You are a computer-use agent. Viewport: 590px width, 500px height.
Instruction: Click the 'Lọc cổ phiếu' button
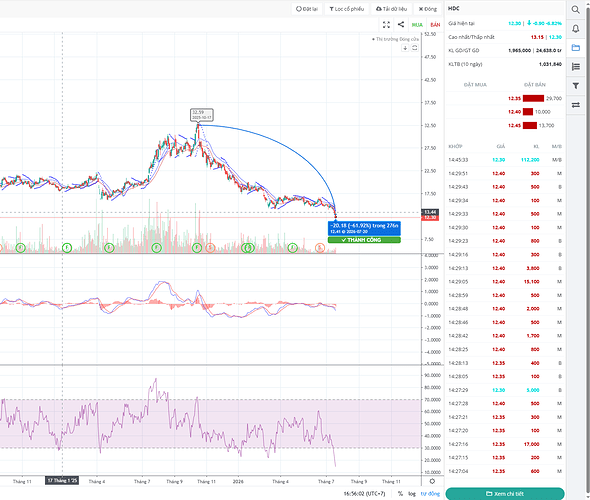pyautogui.click(x=347, y=9)
